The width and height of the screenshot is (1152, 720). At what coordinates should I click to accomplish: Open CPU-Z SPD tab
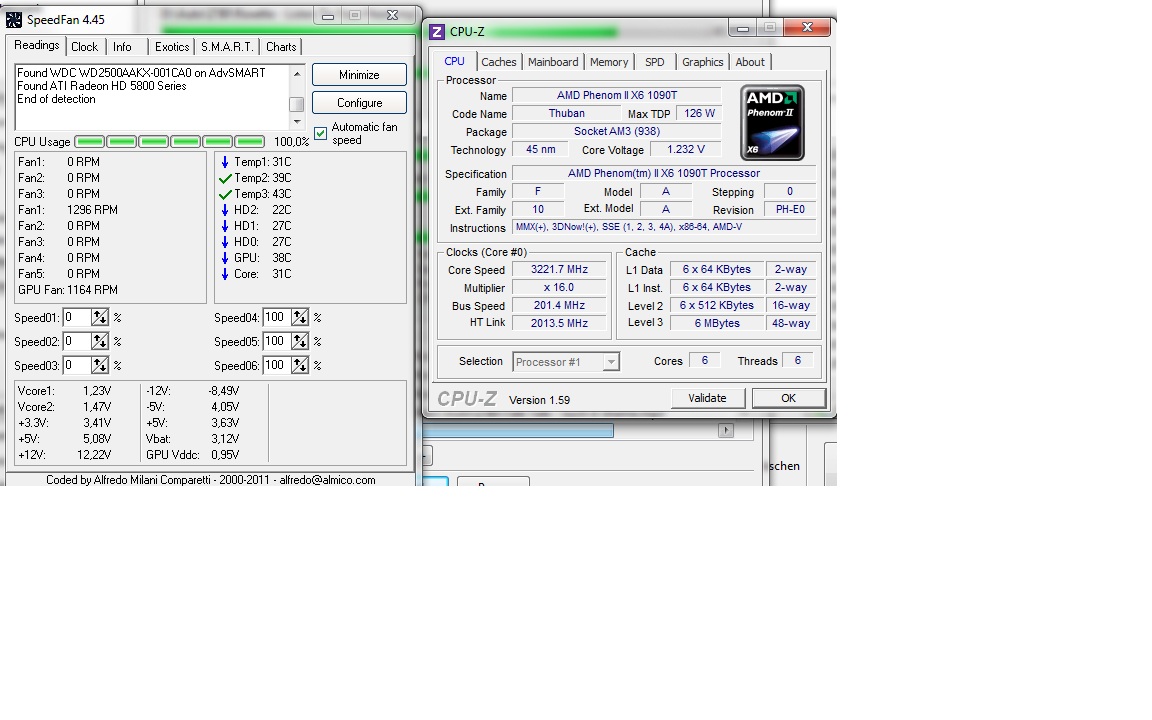(x=655, y=62)
